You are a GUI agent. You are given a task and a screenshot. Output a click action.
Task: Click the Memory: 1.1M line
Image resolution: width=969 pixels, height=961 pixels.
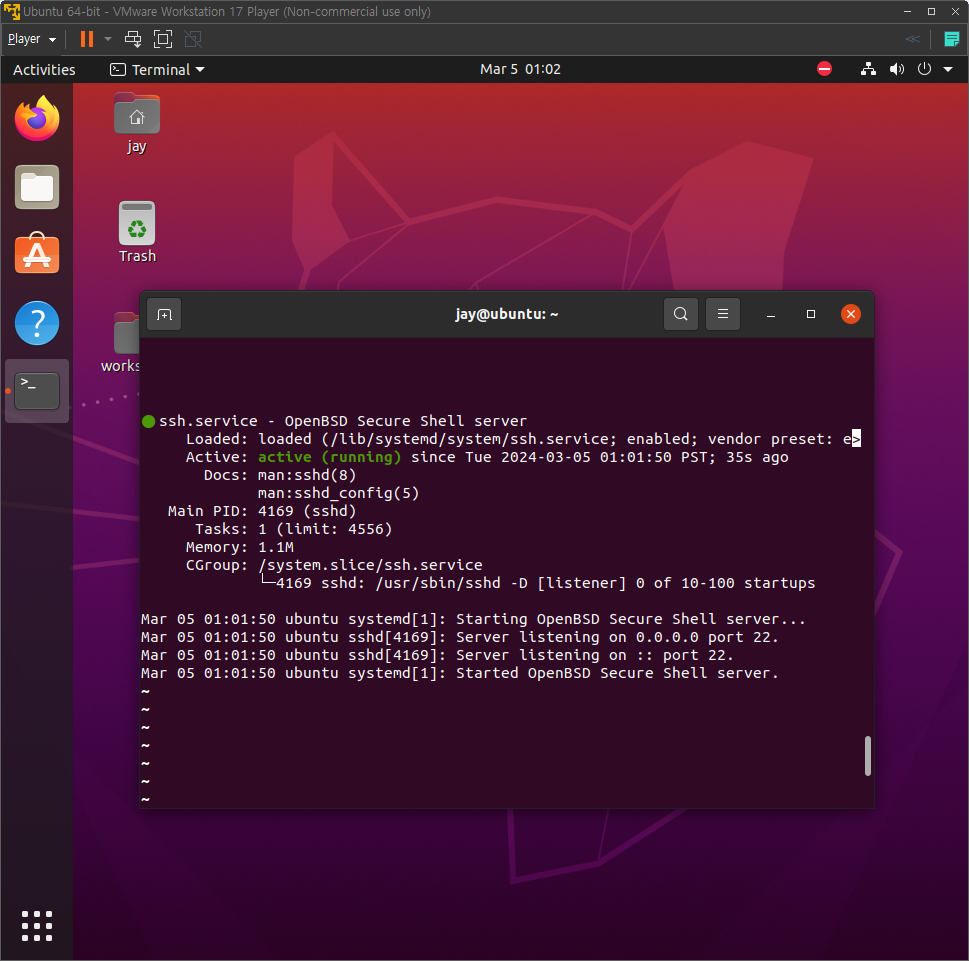240,547
